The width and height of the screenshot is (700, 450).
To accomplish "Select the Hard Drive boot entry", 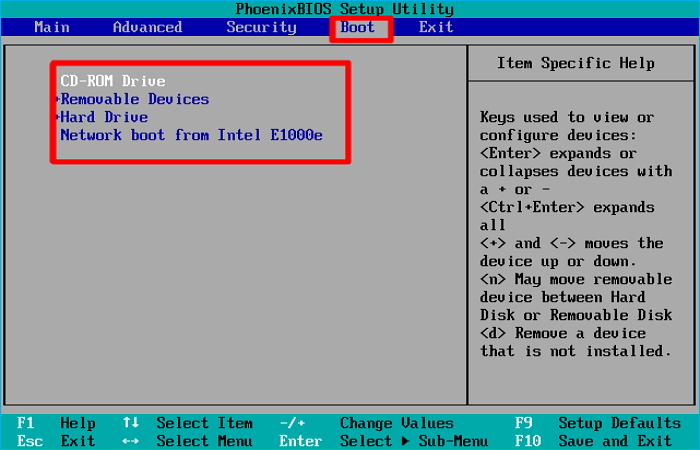I will (104, 117).
